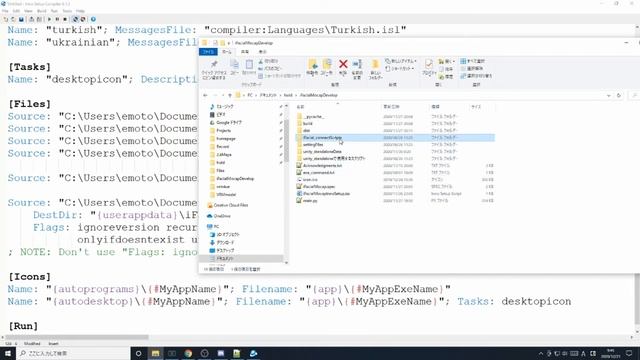This screenshot has width=640, height=360.
Task: Click Refresh button beside Explorer address bar
Action: click(x=619, y=95)
